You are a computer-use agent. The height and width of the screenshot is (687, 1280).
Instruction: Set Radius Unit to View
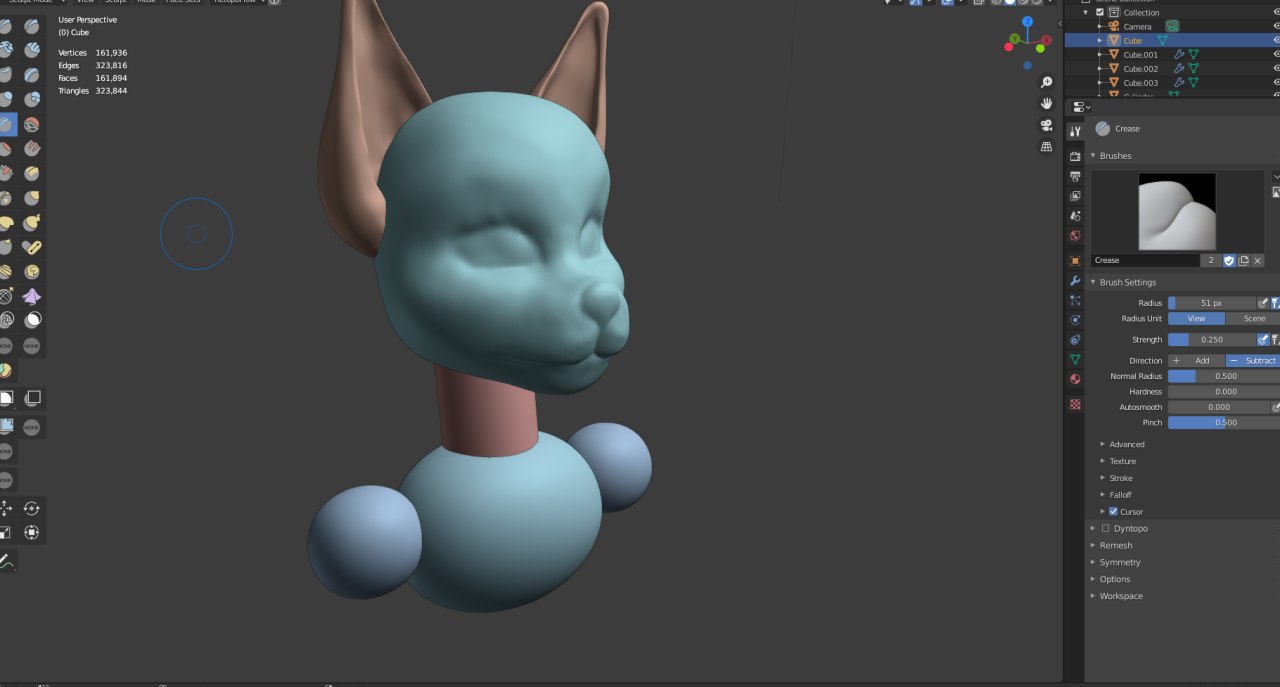pos(1197,318)
